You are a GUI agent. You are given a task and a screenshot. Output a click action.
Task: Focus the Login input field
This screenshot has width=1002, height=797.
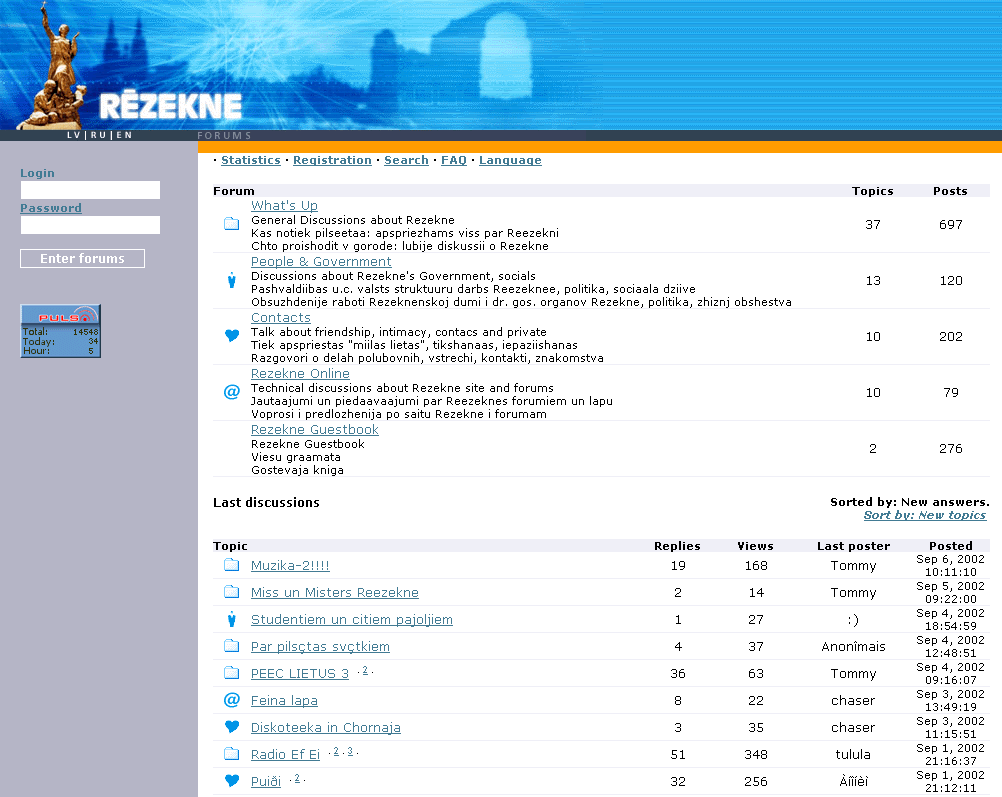(x=90, y=190)
